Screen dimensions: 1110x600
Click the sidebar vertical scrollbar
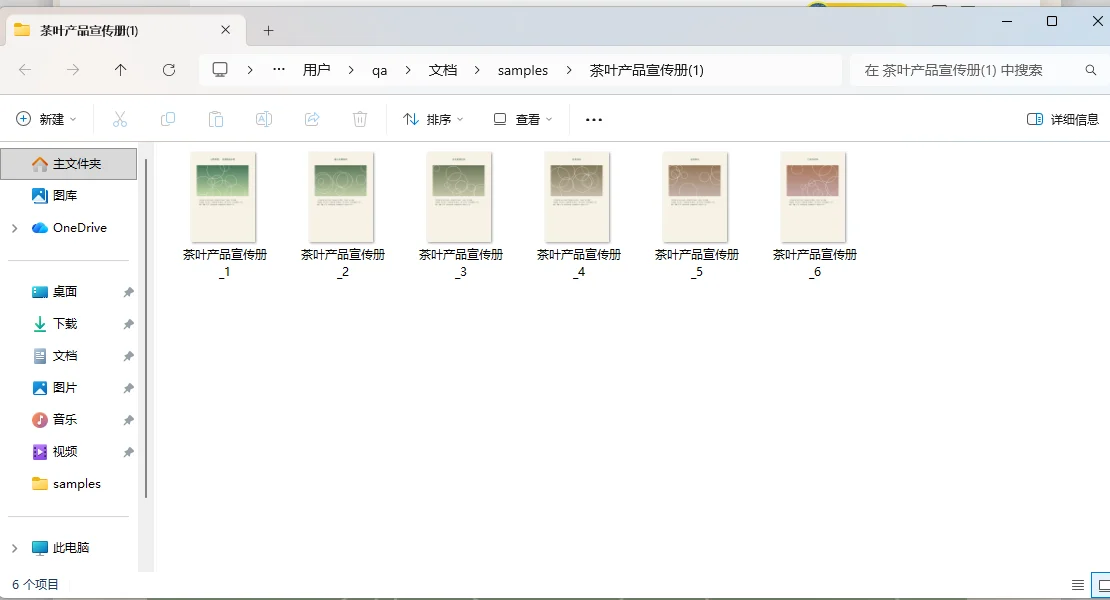tap(146, 328)
